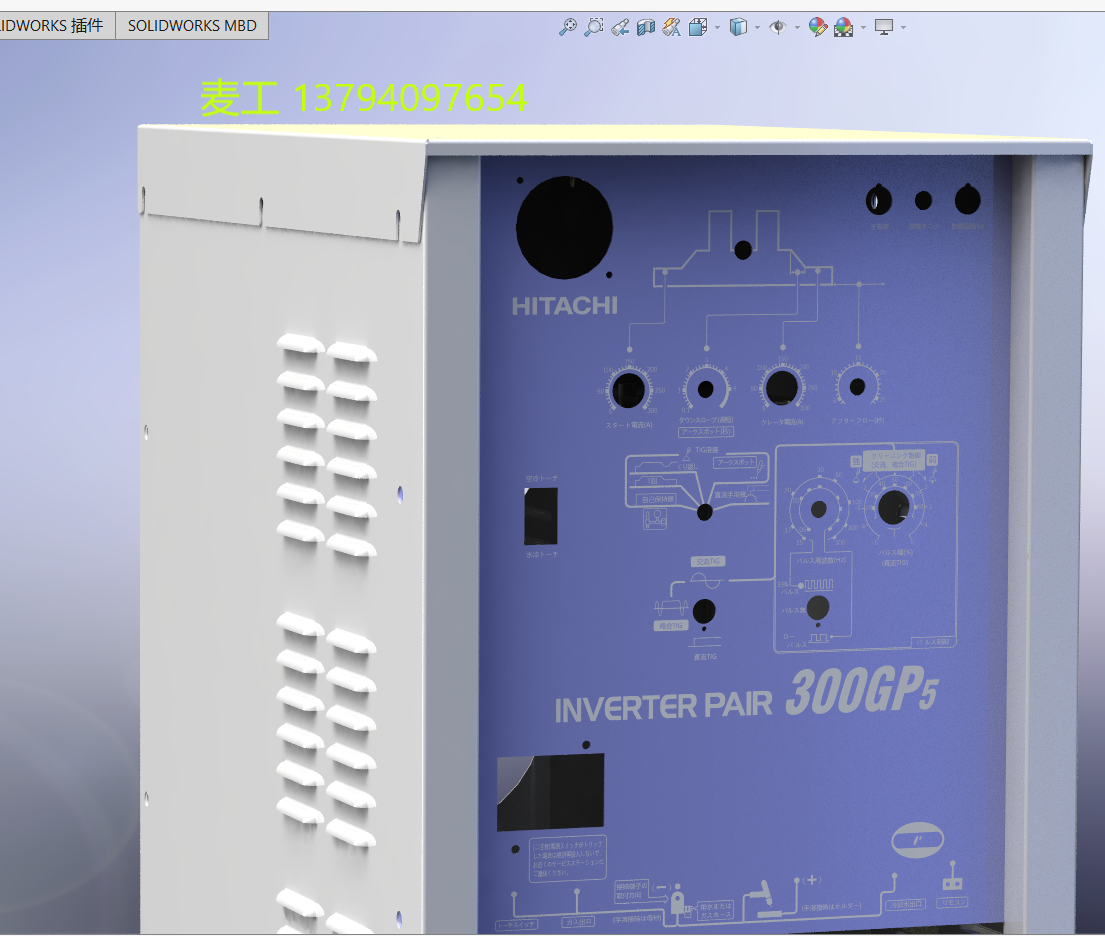Click the View Settings monitor icon
The width and height of the screenshot is (1105, 936).
pyautogui.click(x=884, y=27)
